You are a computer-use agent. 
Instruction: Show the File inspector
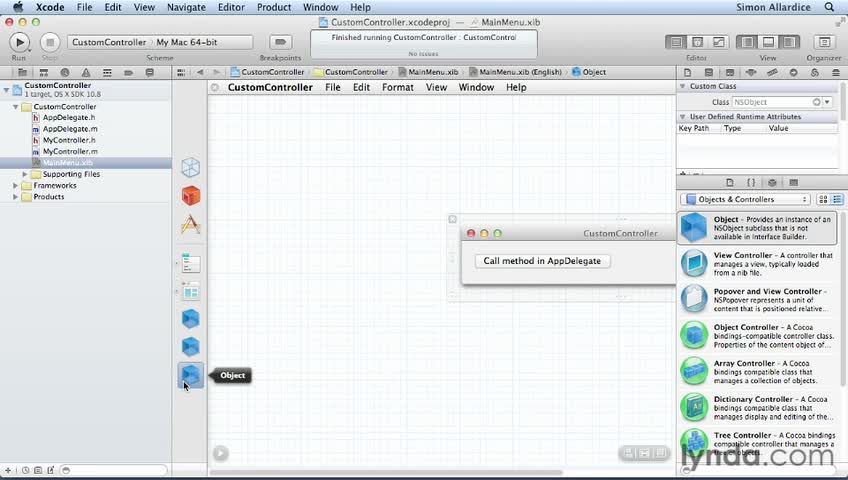(x=687, y=72)
